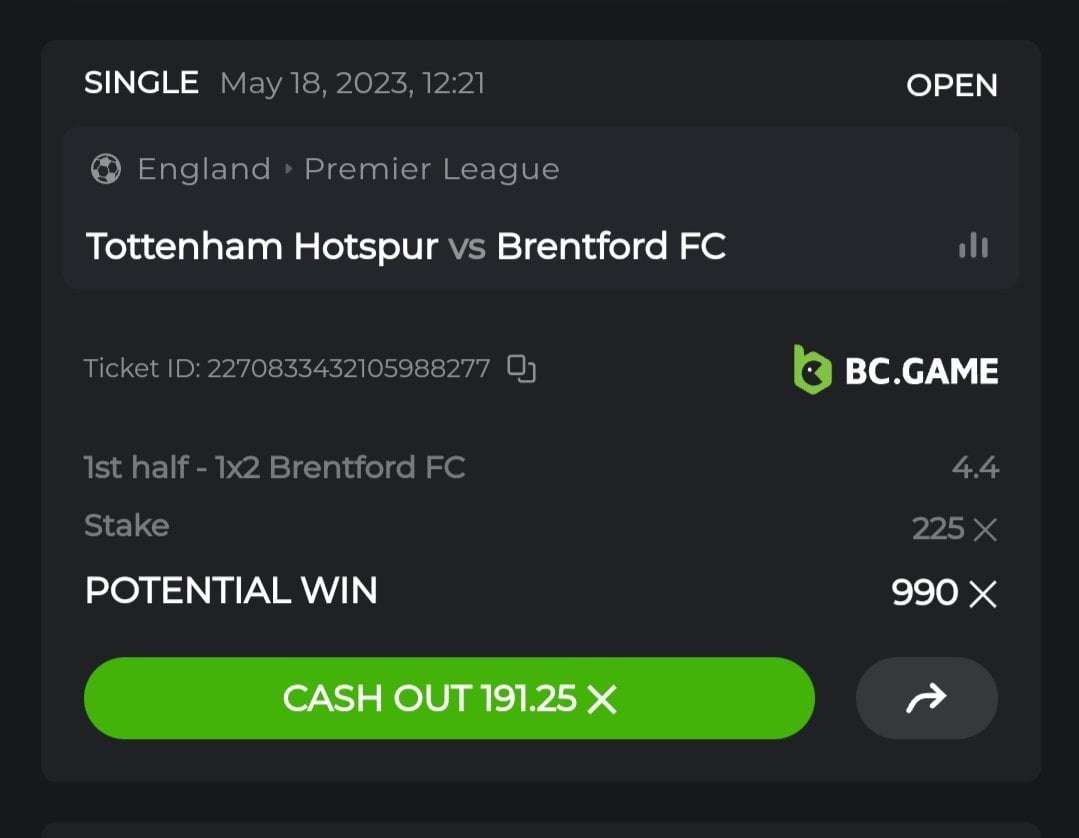Select the Tottenham Hotspur team name
Viewport: 1079px width, 838px height.
[262, 246]
